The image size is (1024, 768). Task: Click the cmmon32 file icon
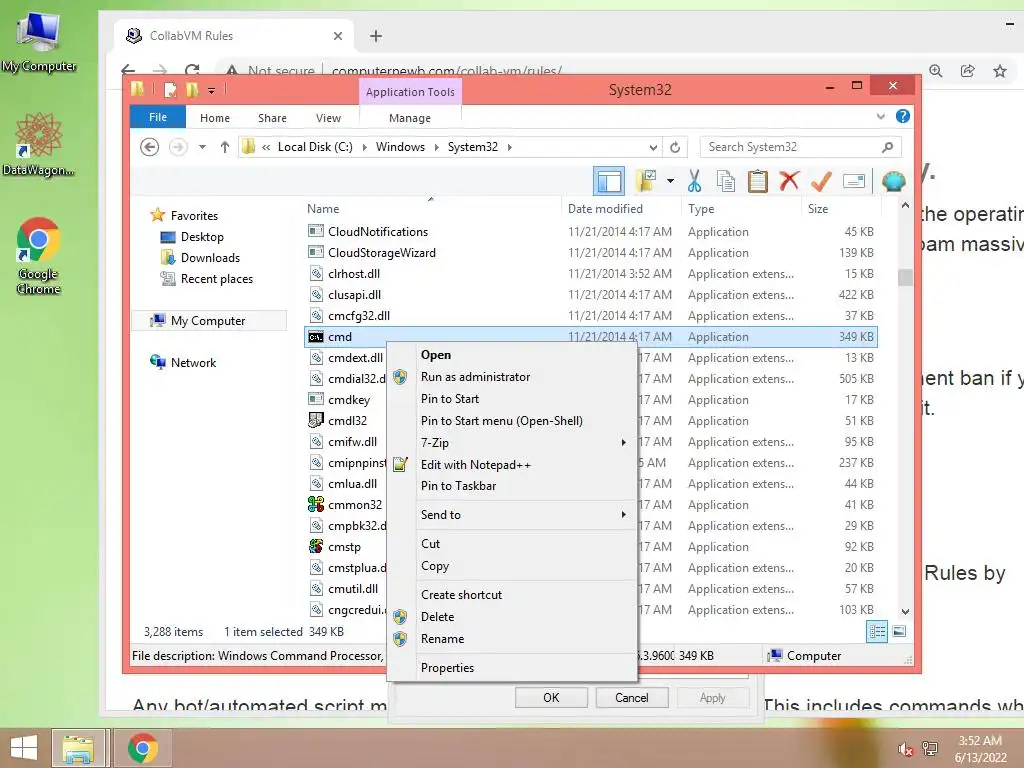tap(316, 504)
